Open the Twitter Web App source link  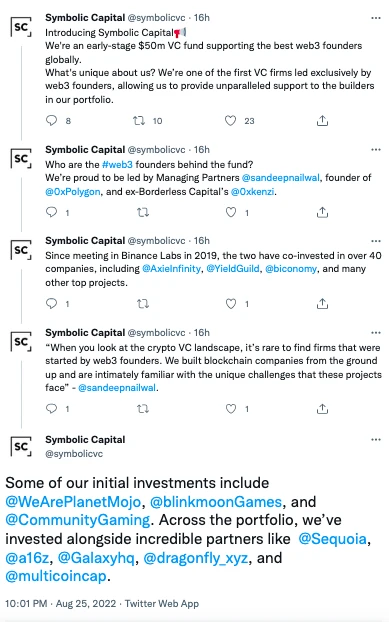pos(162,604)
